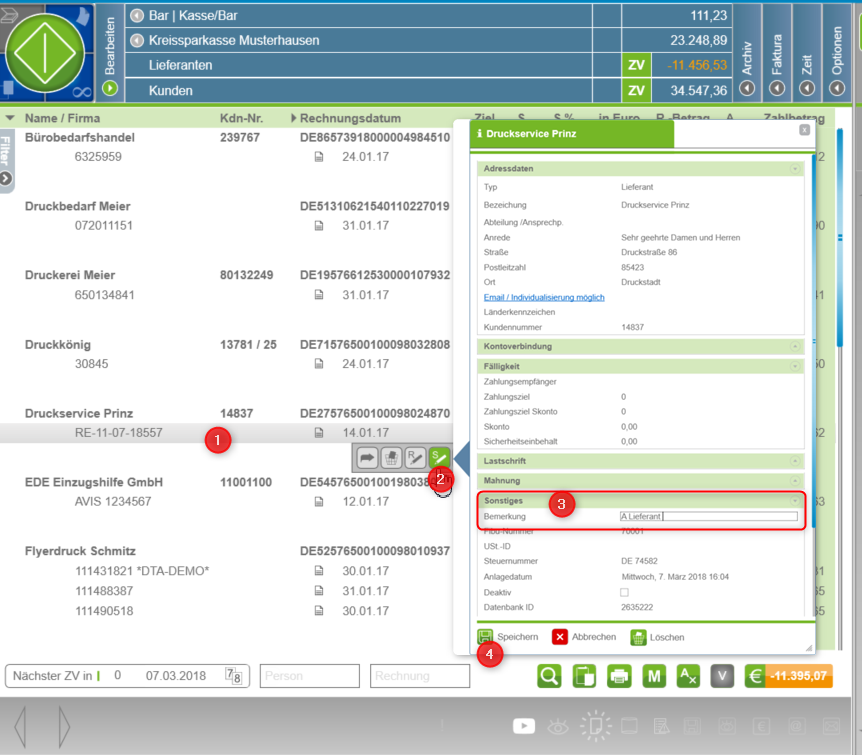Click the trash basket icon in row toolbar
This screenshot has width=862, height=755.
(x=391, y=458)
